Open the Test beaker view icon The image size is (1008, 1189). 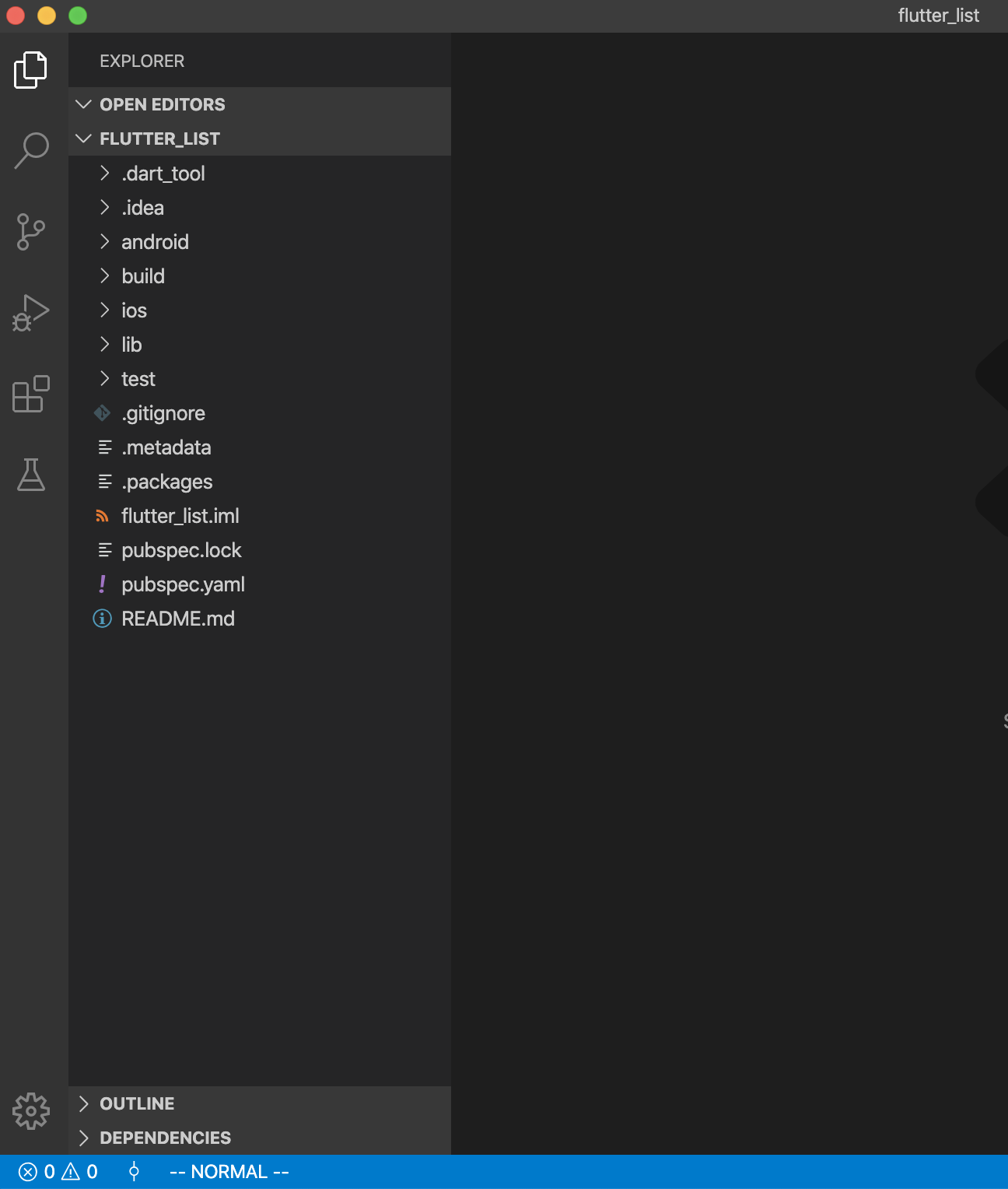[31, 475]
